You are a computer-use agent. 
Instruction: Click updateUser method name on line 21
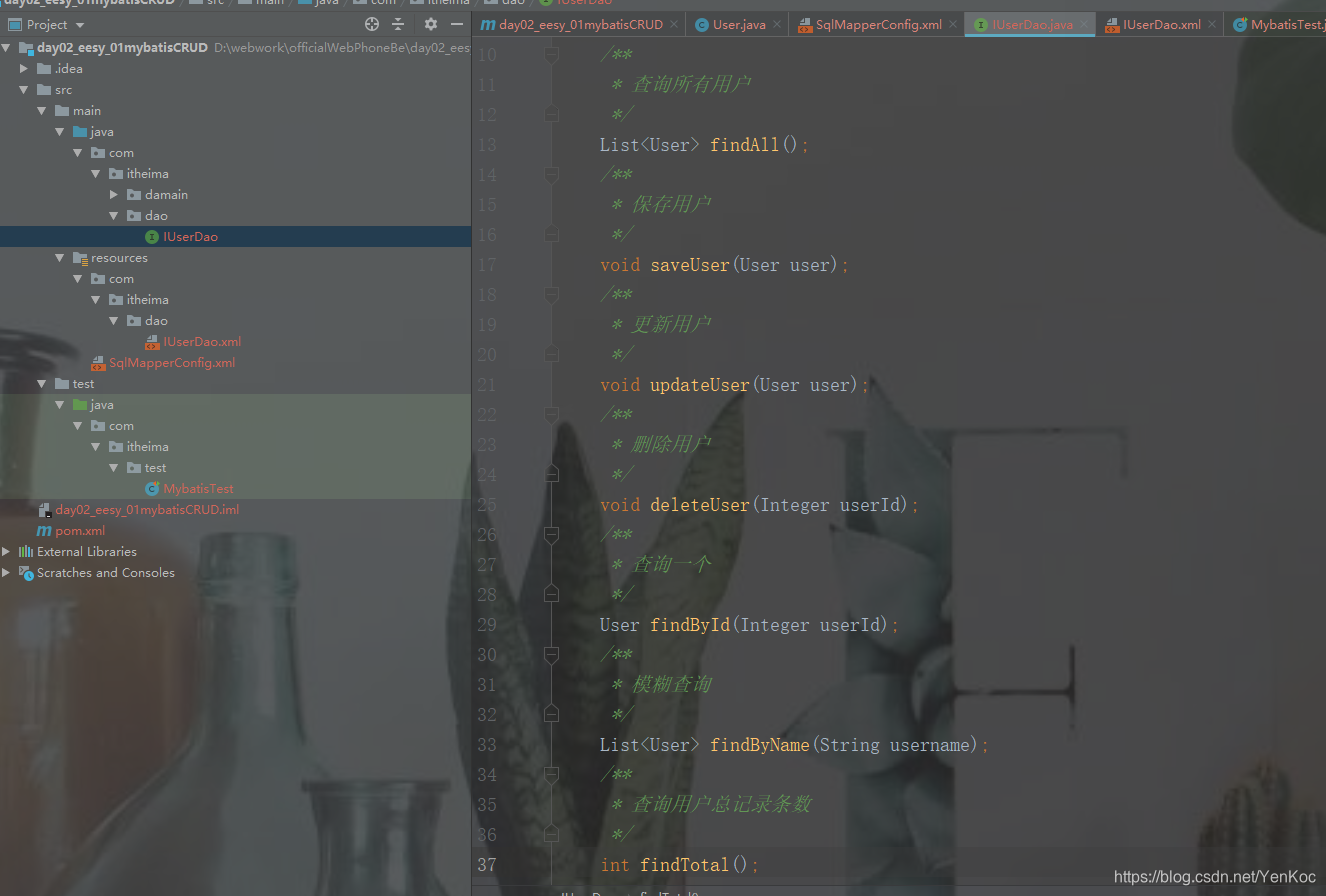click(700, 385)
